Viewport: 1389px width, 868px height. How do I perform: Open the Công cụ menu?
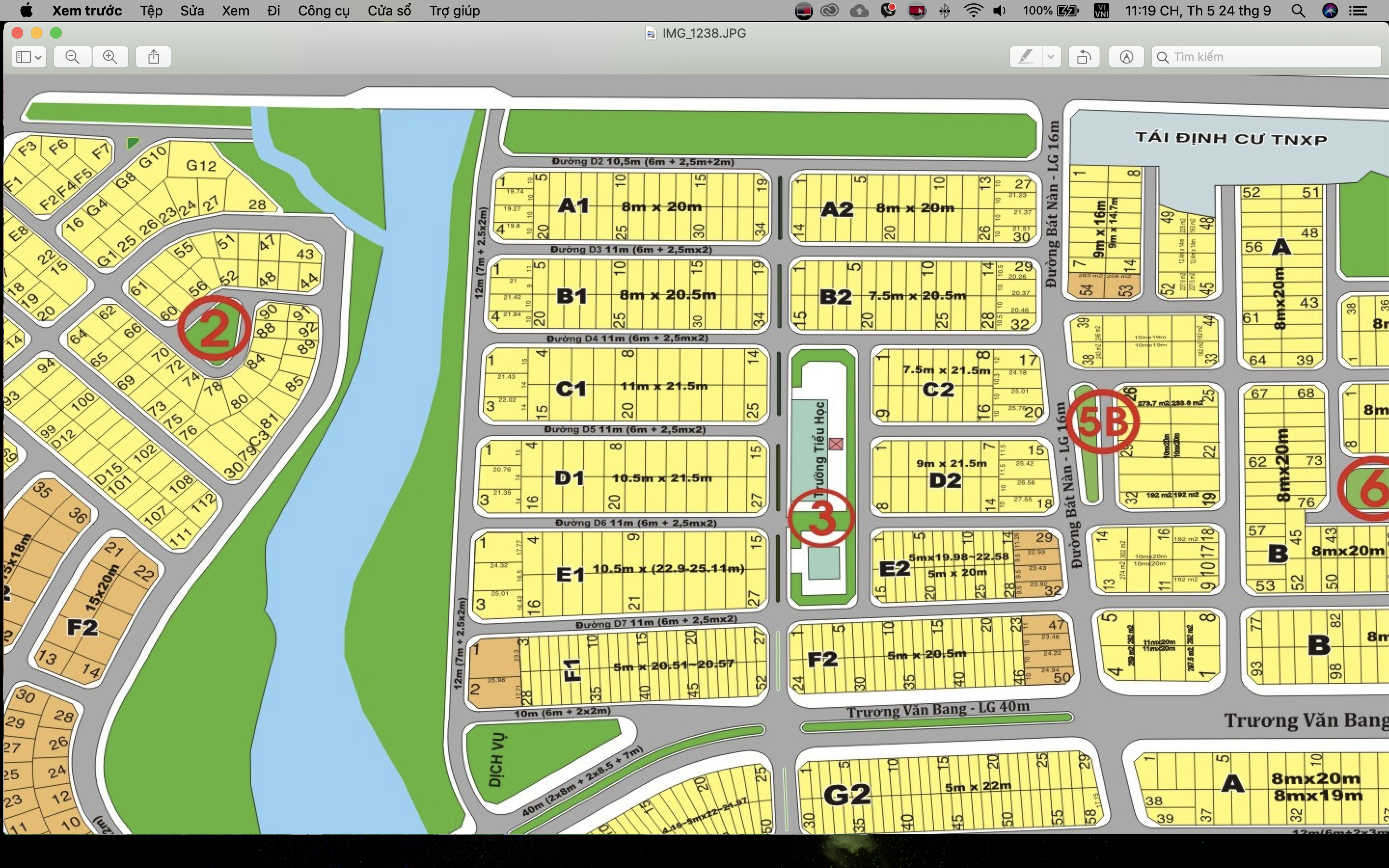pos(324,10)
